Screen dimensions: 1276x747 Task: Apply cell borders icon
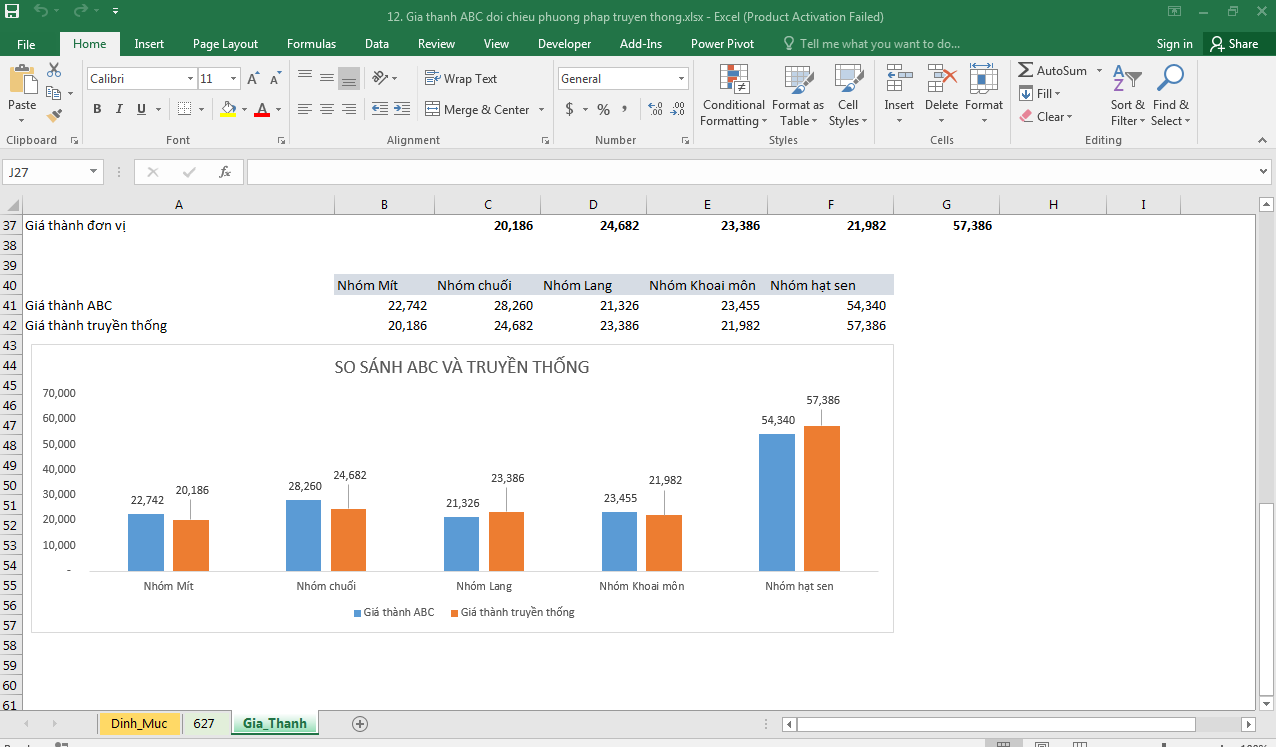click(184, 109)
